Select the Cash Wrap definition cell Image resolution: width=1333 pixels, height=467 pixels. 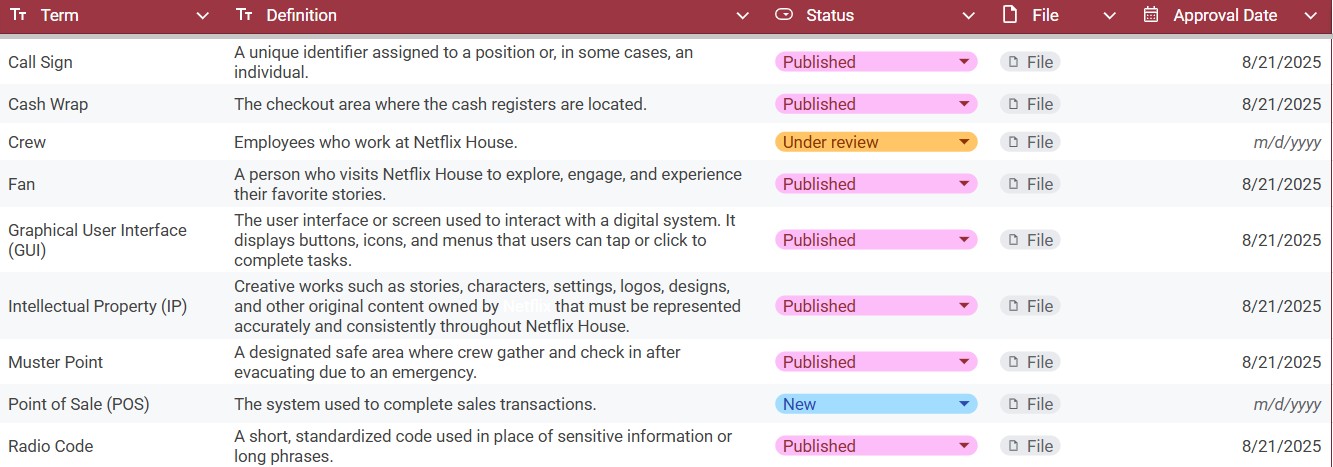[440, 104]
